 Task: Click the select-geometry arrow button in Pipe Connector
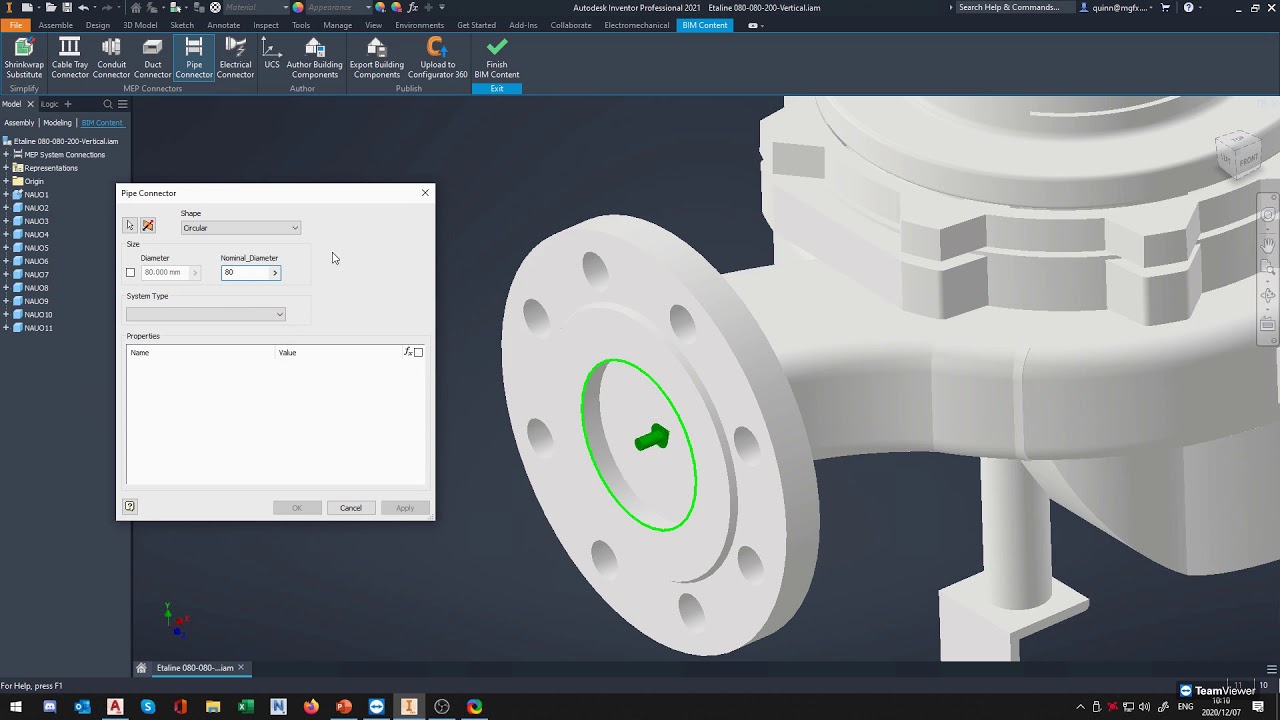point(130,226)
